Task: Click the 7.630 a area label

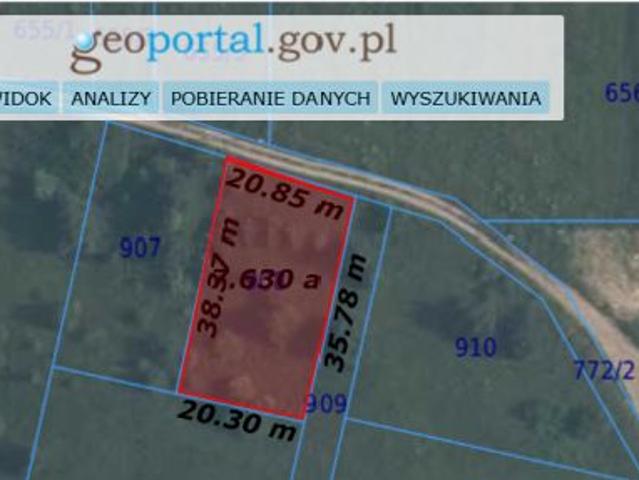Action: tap(271, 280)
